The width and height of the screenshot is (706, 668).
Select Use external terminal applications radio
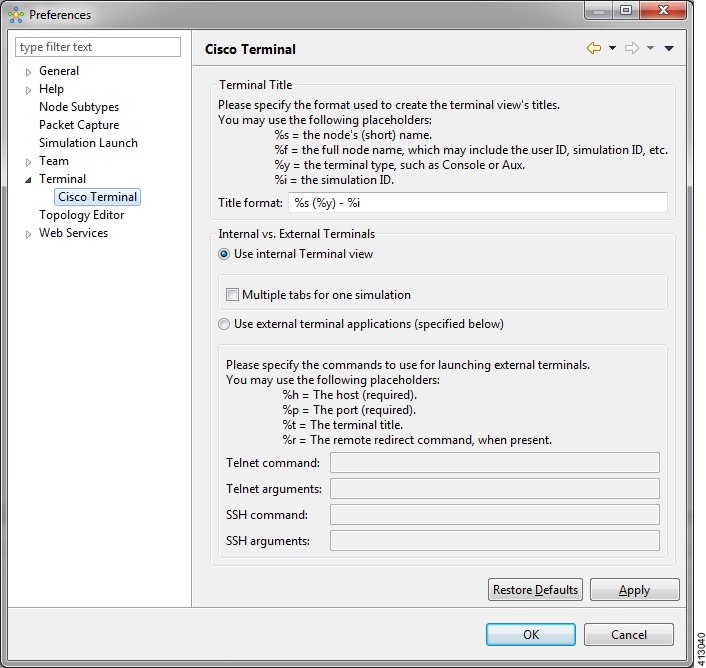point(224,324)
